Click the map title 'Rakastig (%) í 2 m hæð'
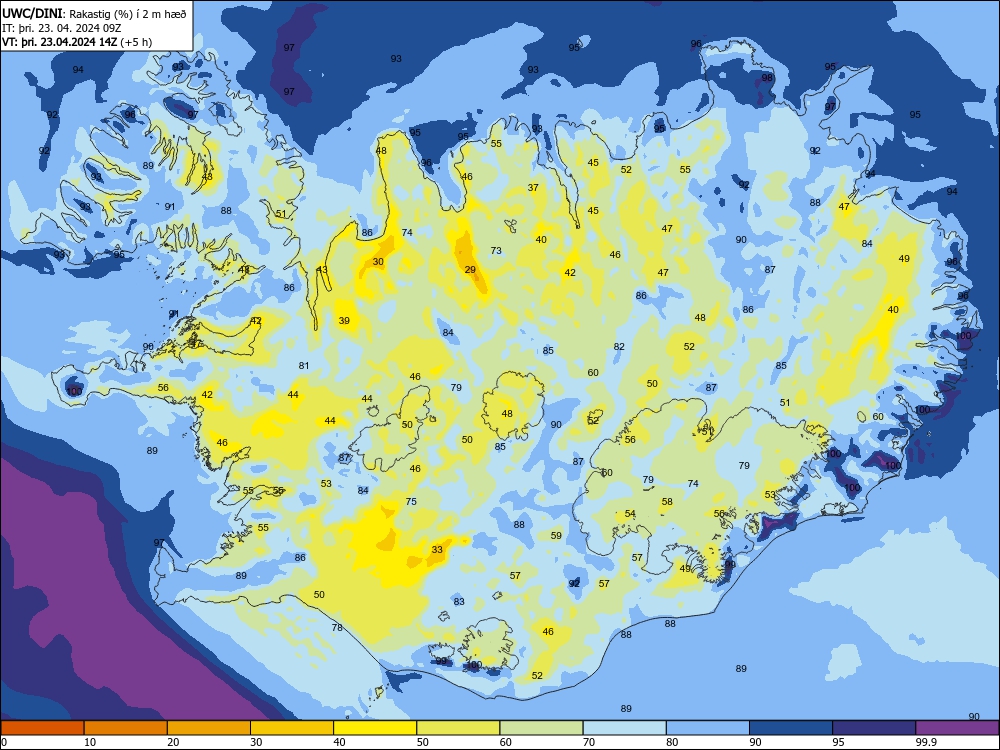Image resolution: width=1000 pixels, height=750 pixels. (128, 14)
